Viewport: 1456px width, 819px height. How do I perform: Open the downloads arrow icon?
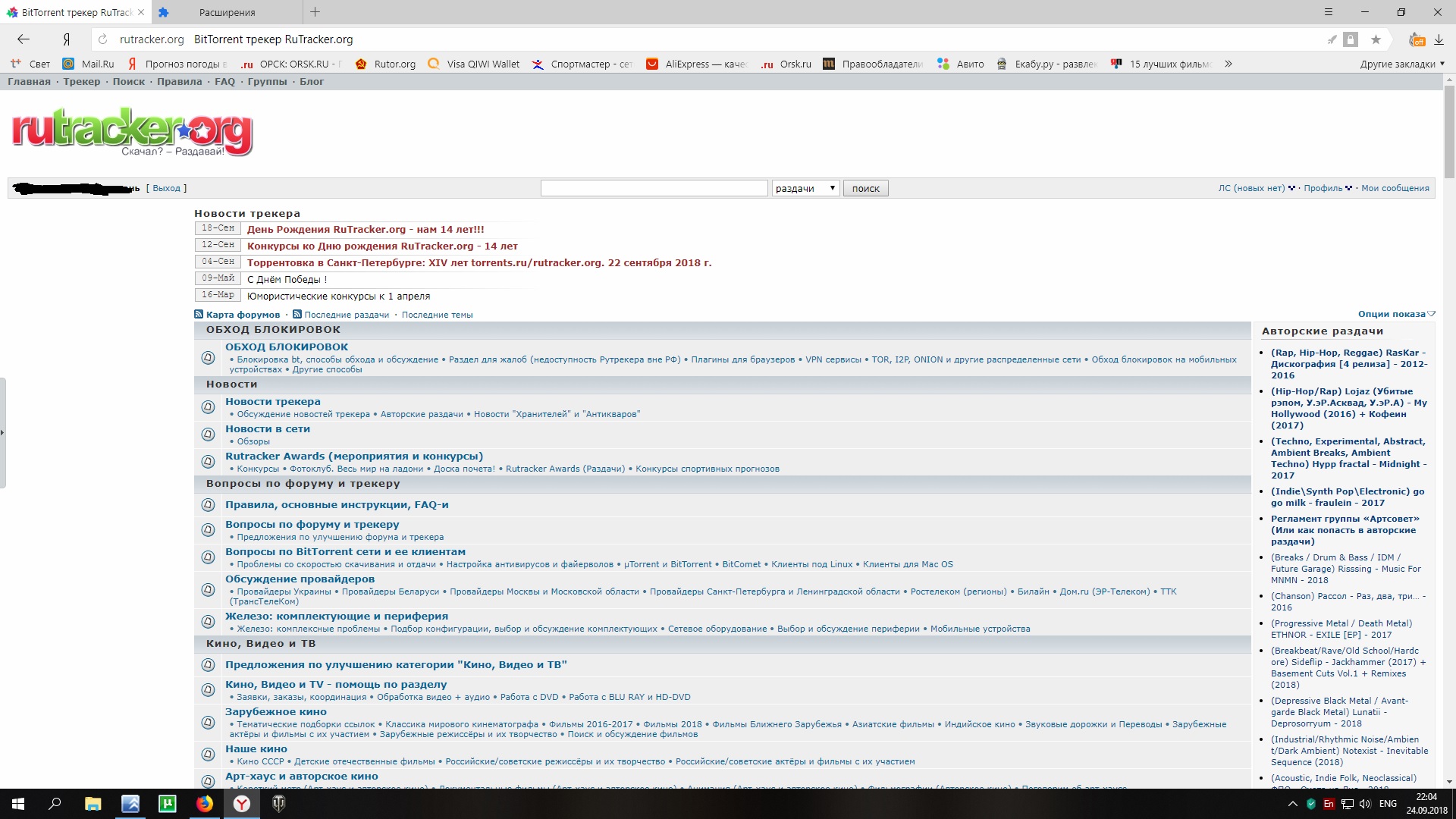click(x=1439, y=39)
